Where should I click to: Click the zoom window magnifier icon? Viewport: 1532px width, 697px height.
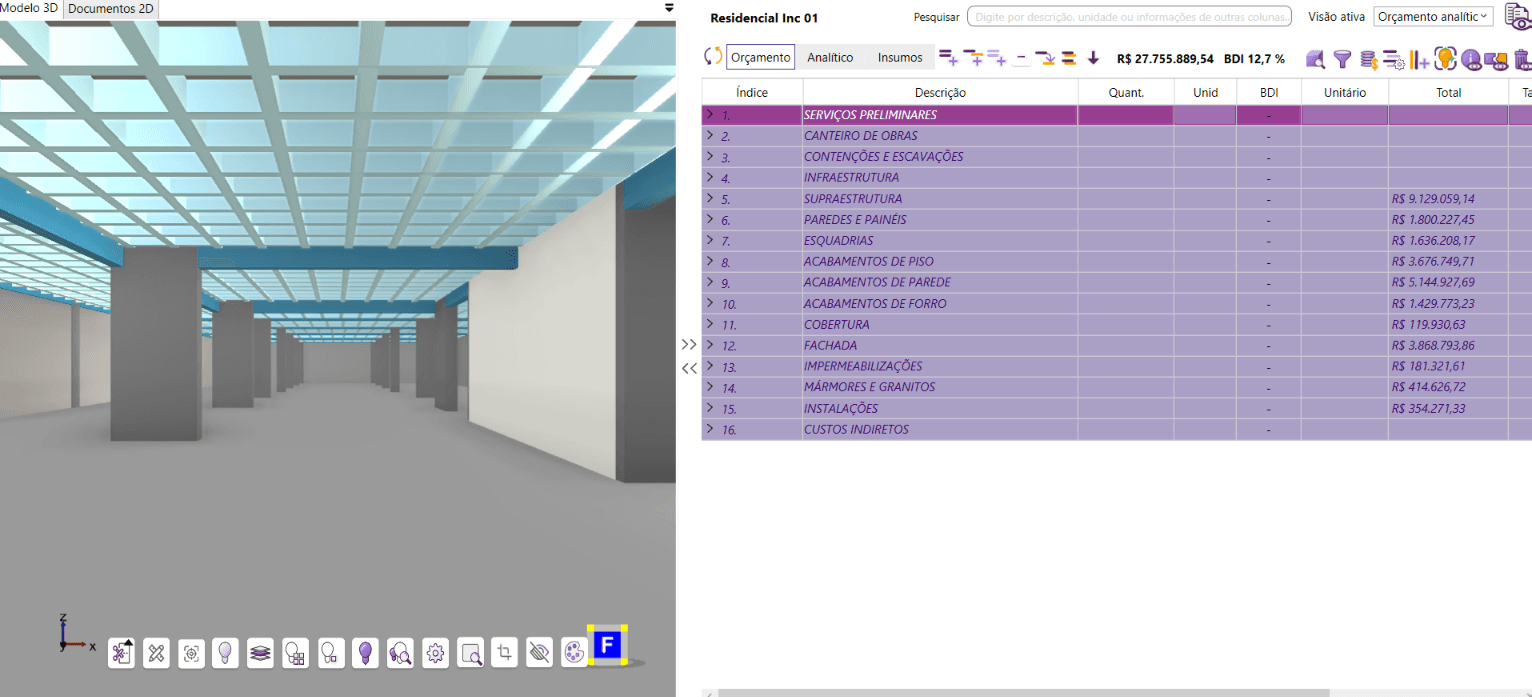[x=471, y=653]
